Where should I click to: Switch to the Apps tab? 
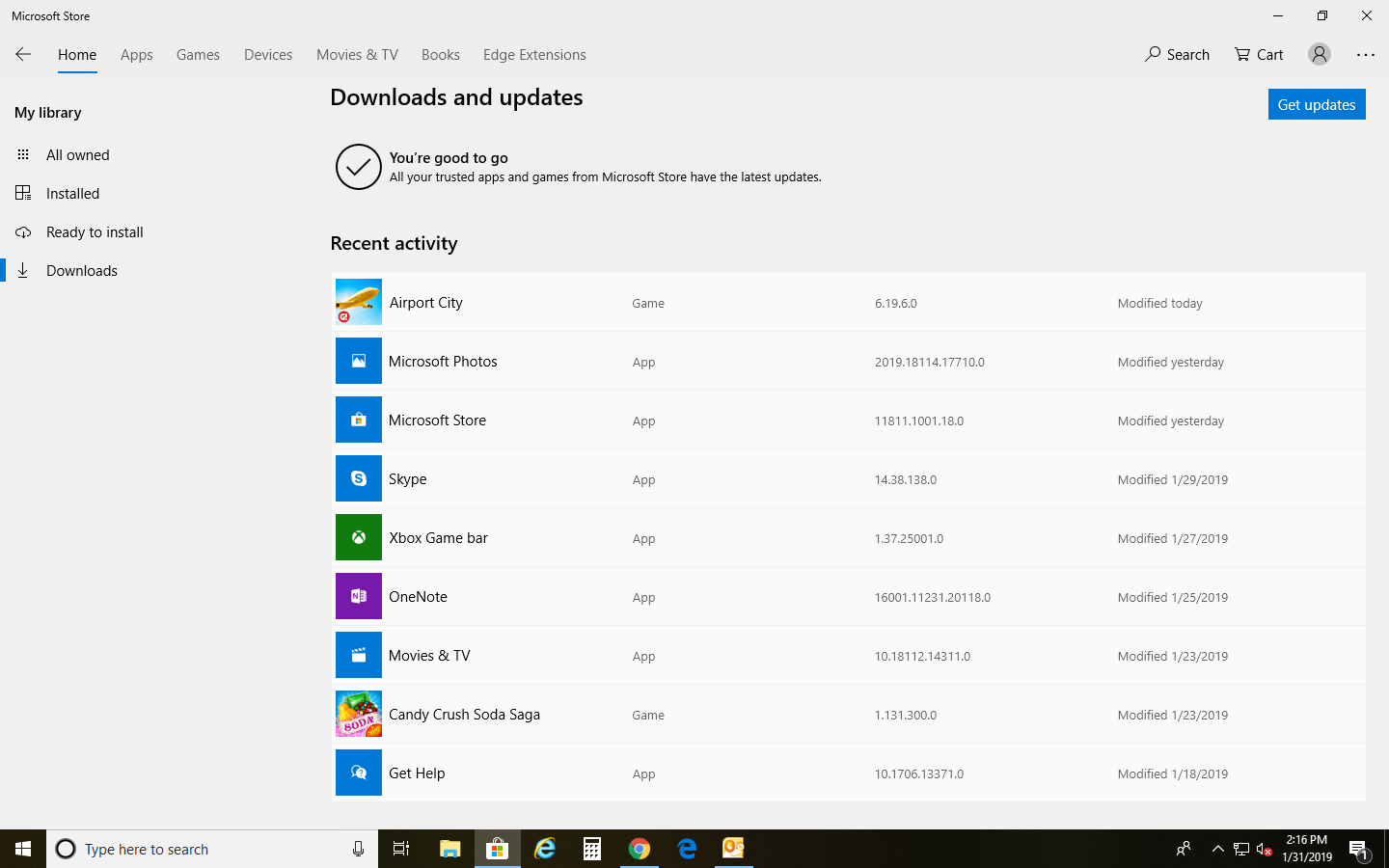[137, 55]
